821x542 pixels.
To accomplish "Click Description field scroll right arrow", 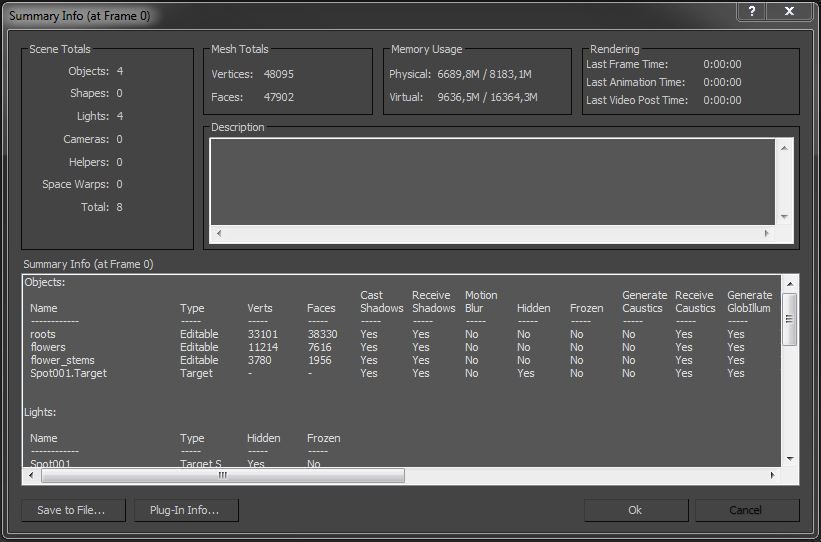I will pyautogui.click(x=767, y=234).
